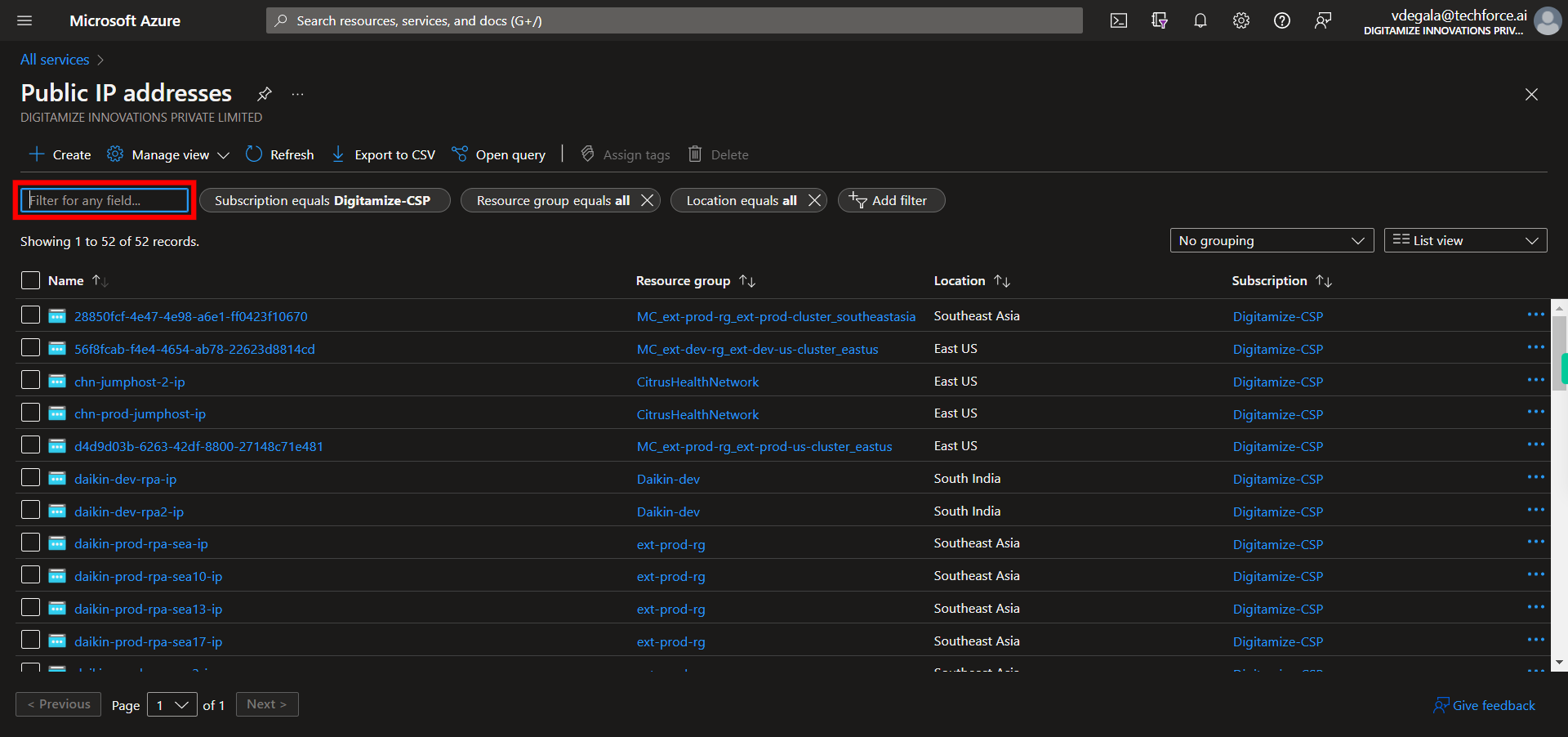The width and height of the screenshot is (1568, 737).
Task: Click the Next page button
Action: 267,704
